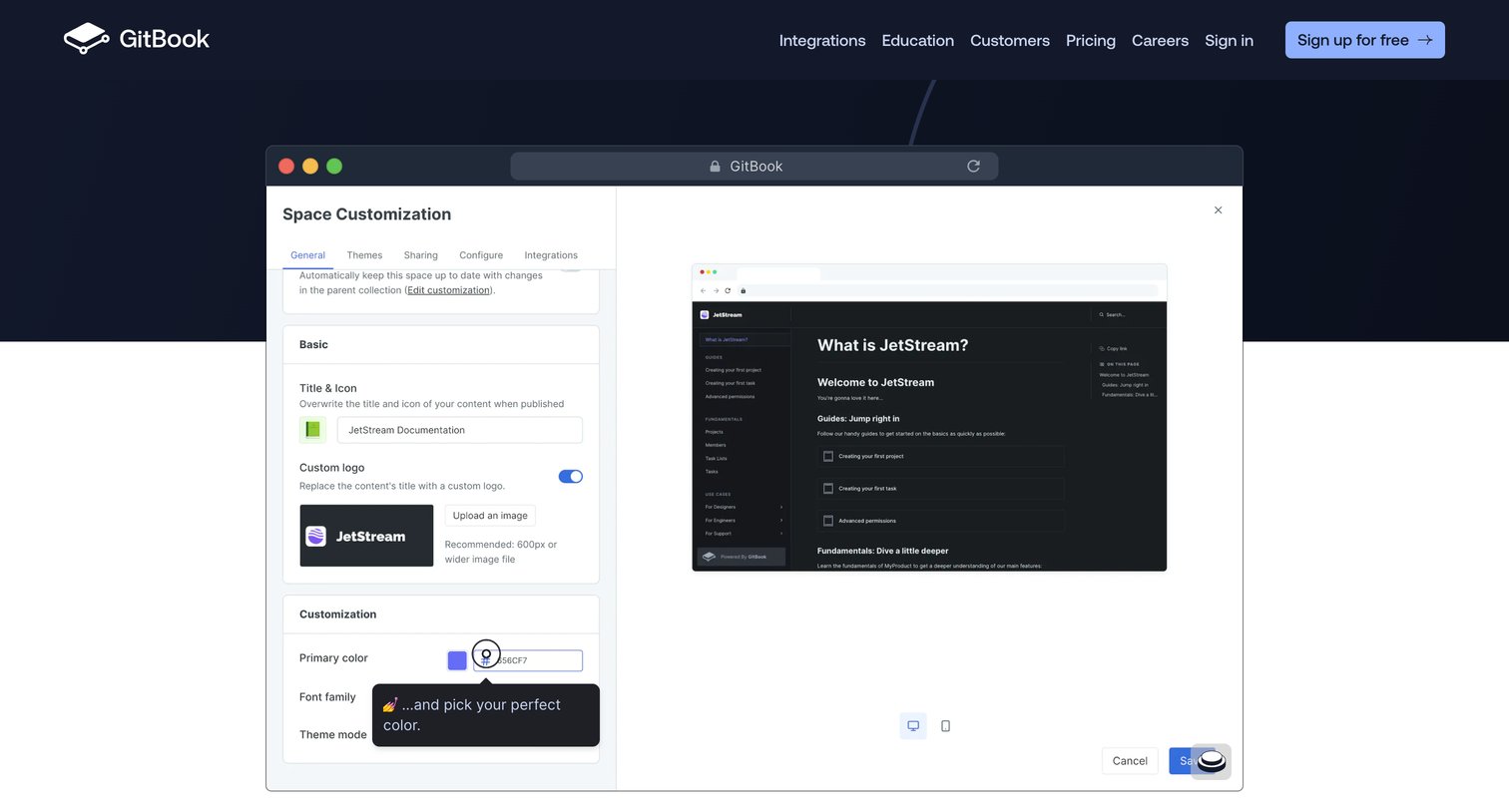Click the 'Theme mode' label

333,735
